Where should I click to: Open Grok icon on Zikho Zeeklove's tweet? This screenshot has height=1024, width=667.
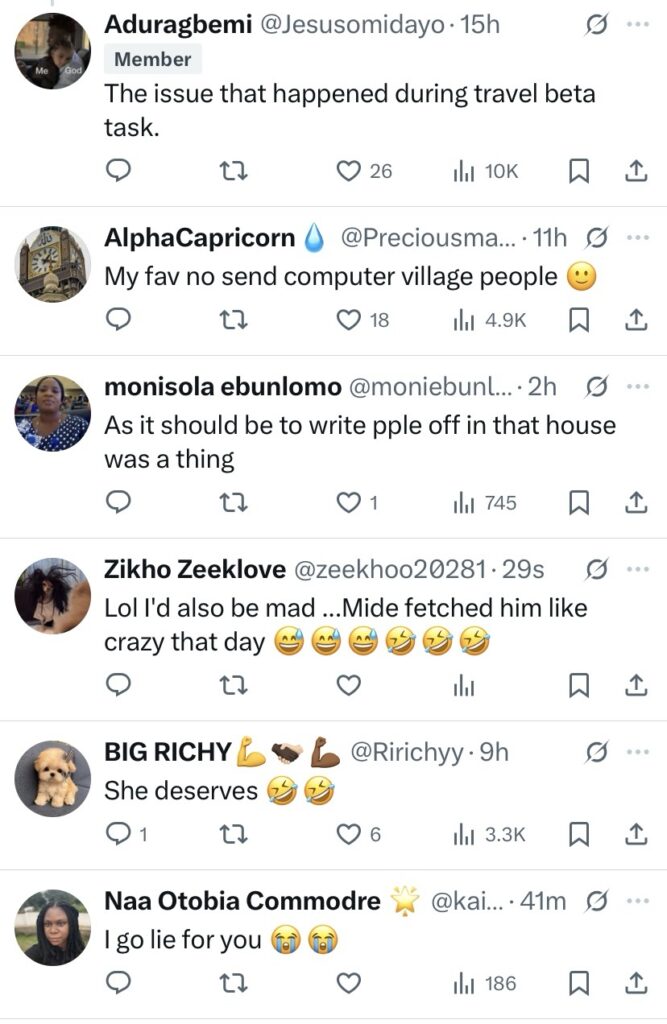(x=595, y=569)
